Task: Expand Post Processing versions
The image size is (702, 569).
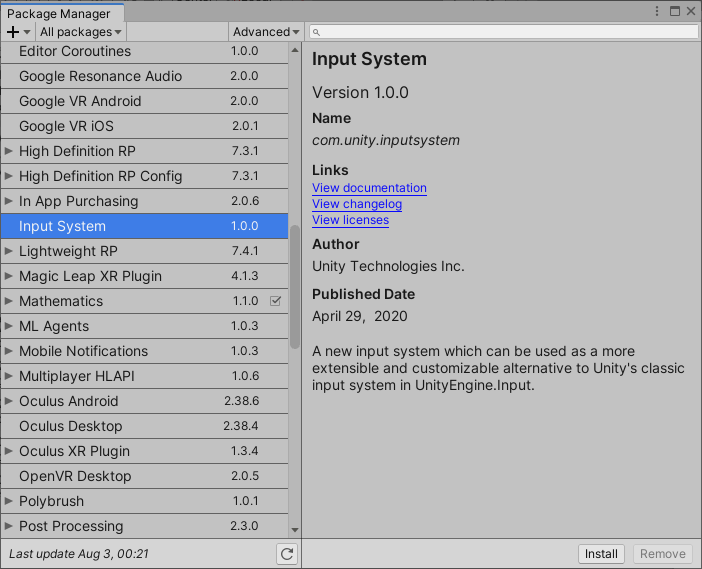Action: [x=9, y=526]
